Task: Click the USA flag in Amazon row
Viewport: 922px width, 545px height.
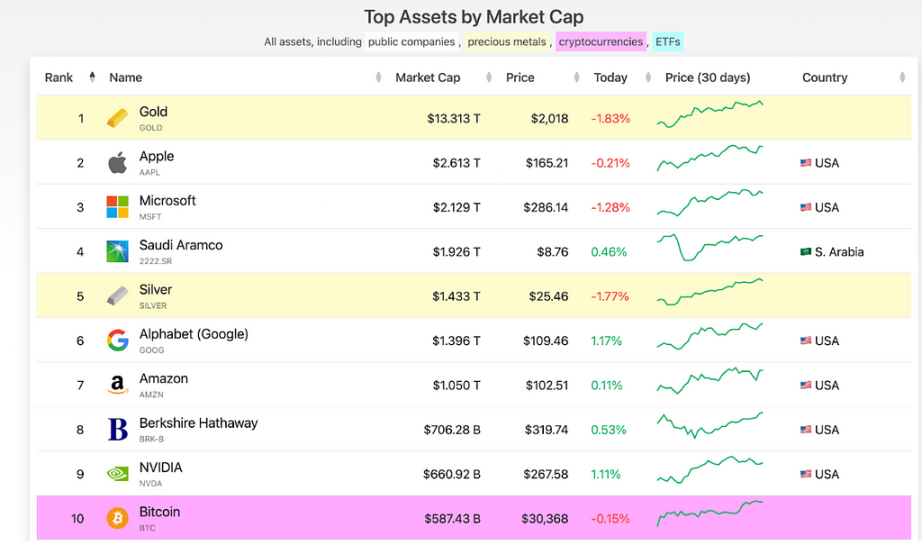Action: tap(806, 385)
